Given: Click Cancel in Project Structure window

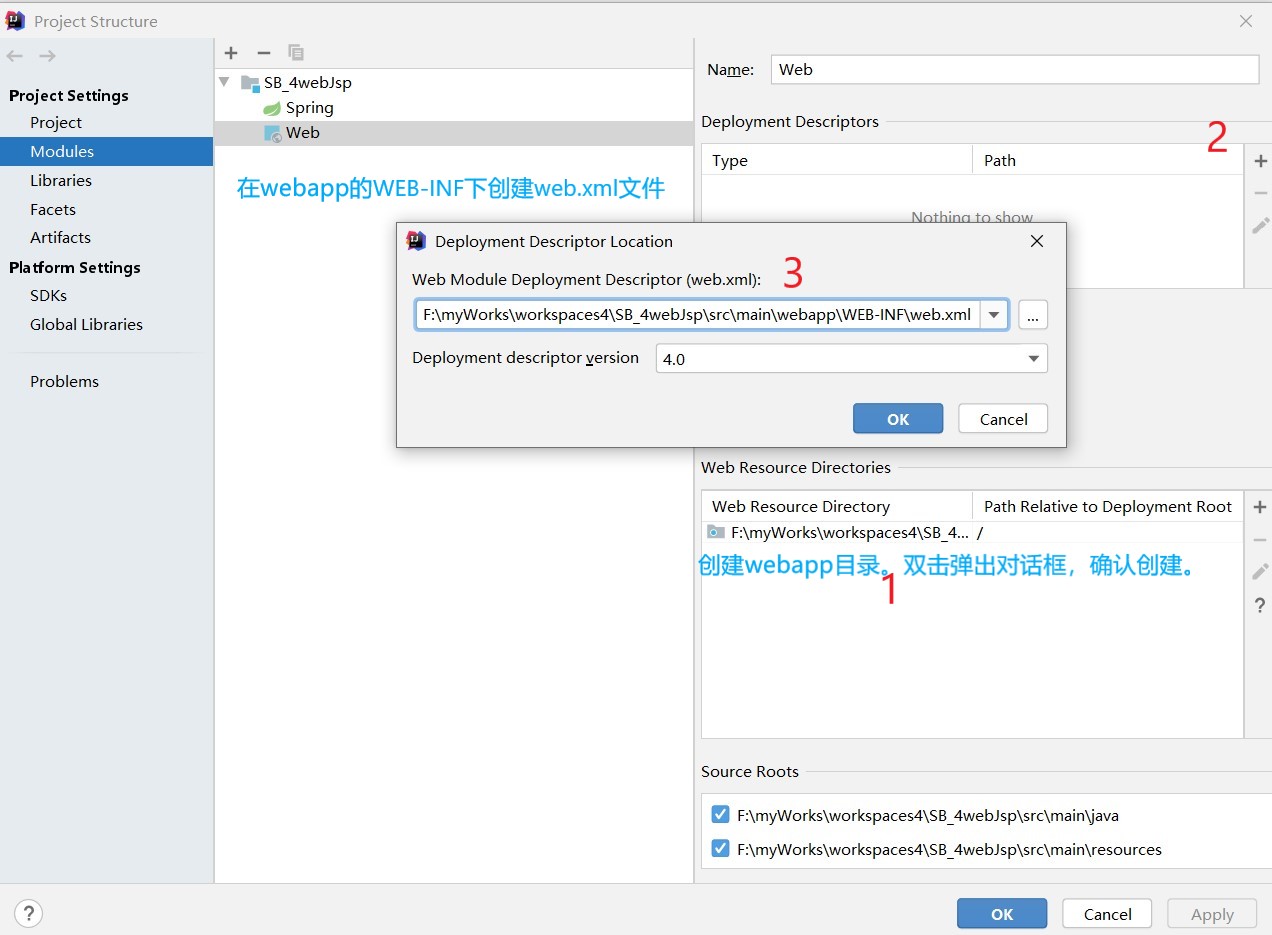Looking at the screenshot, I should [1107, 914].
